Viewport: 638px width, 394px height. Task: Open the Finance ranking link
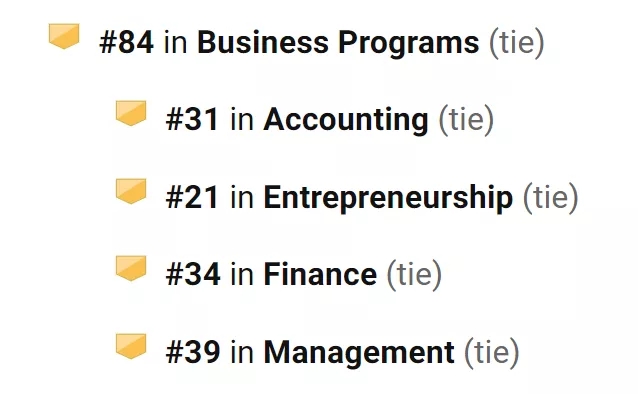[320, 274]
